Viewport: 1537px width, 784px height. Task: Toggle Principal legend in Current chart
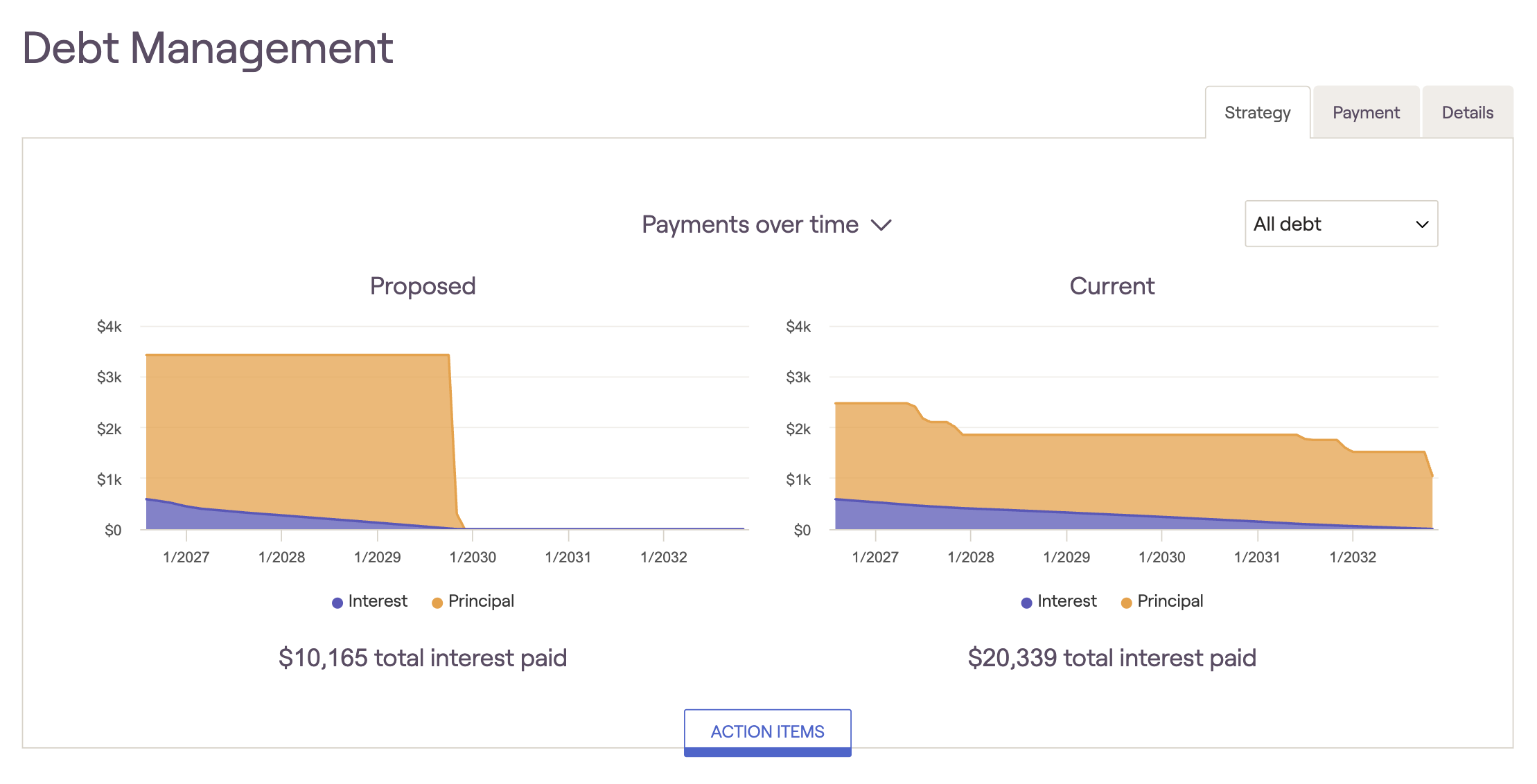(x=1162, y=601)
